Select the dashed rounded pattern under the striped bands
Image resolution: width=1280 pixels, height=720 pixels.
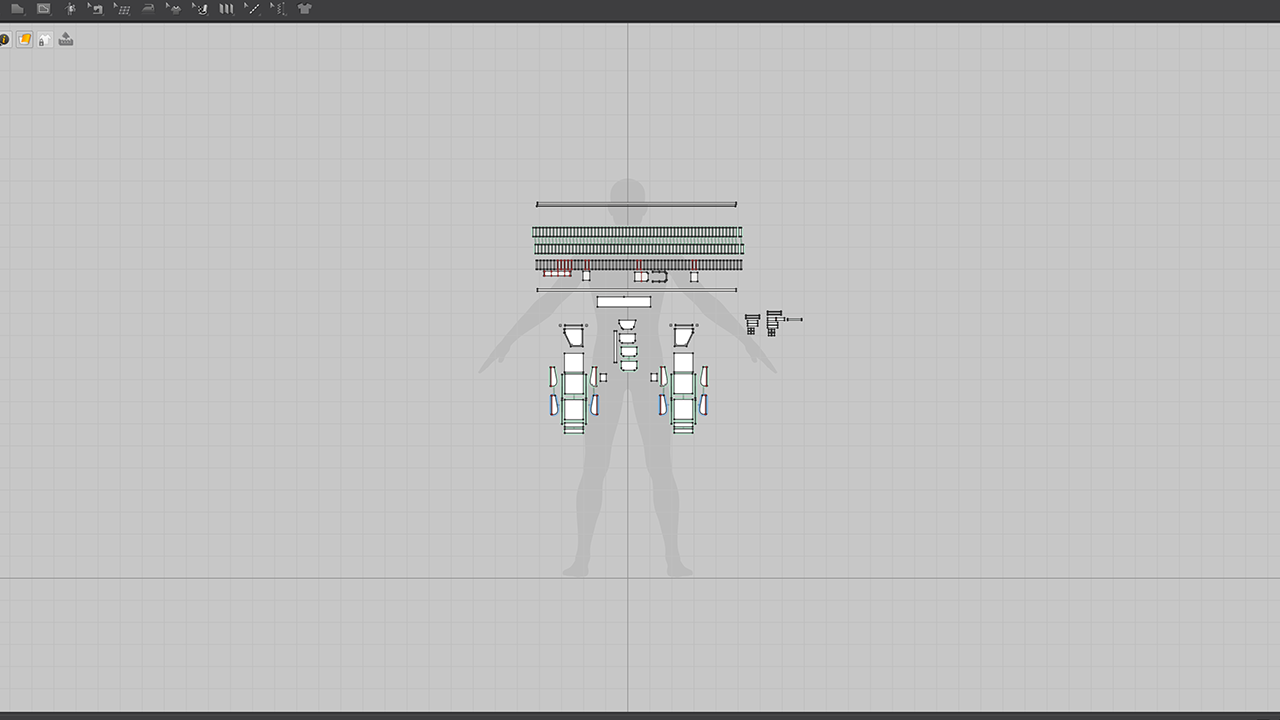tap(659, 276)
